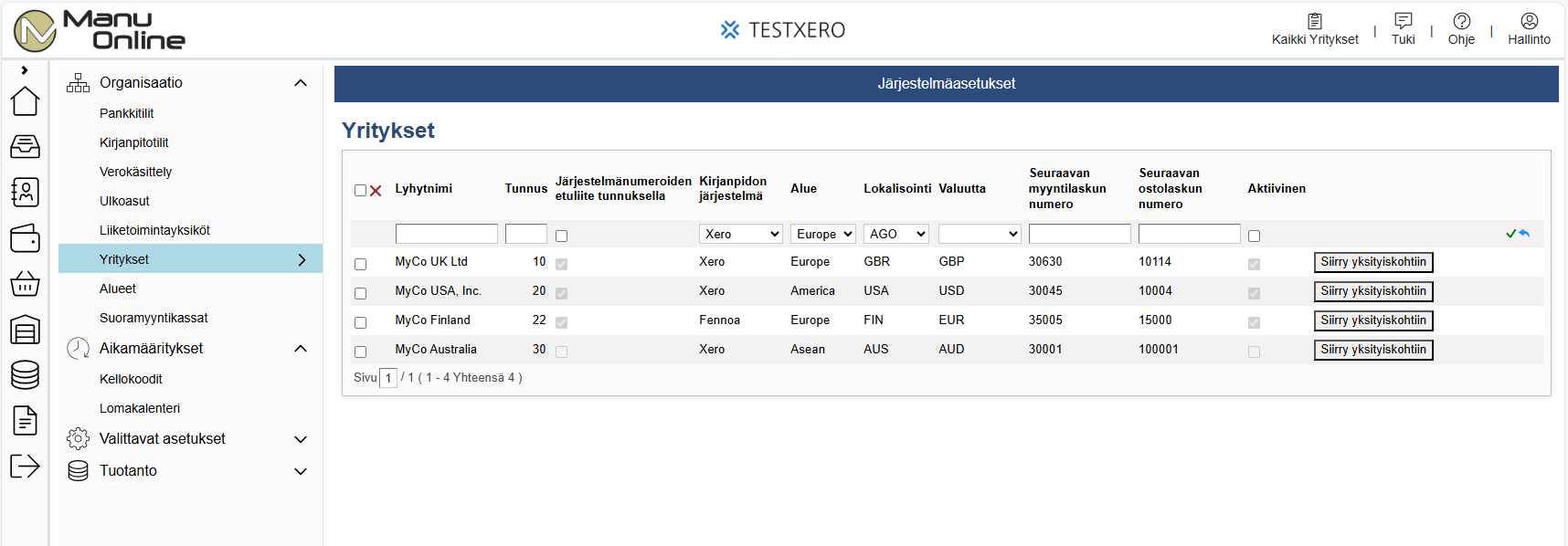The image size is (1568, 546).
Task: Collapse the Aikamääritykset section chevron
Action: (x=301, y=349)
